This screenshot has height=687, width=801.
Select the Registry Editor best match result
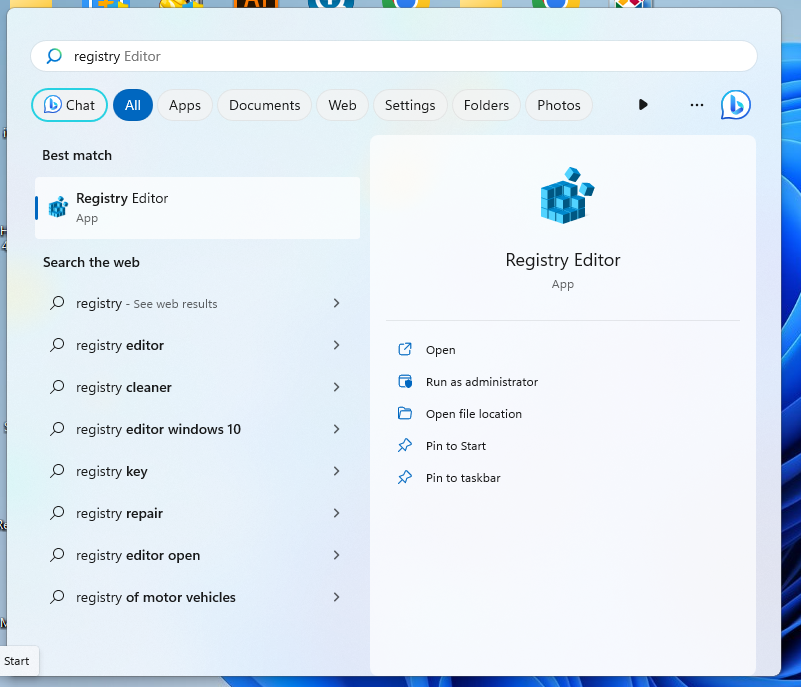[197, 208]
